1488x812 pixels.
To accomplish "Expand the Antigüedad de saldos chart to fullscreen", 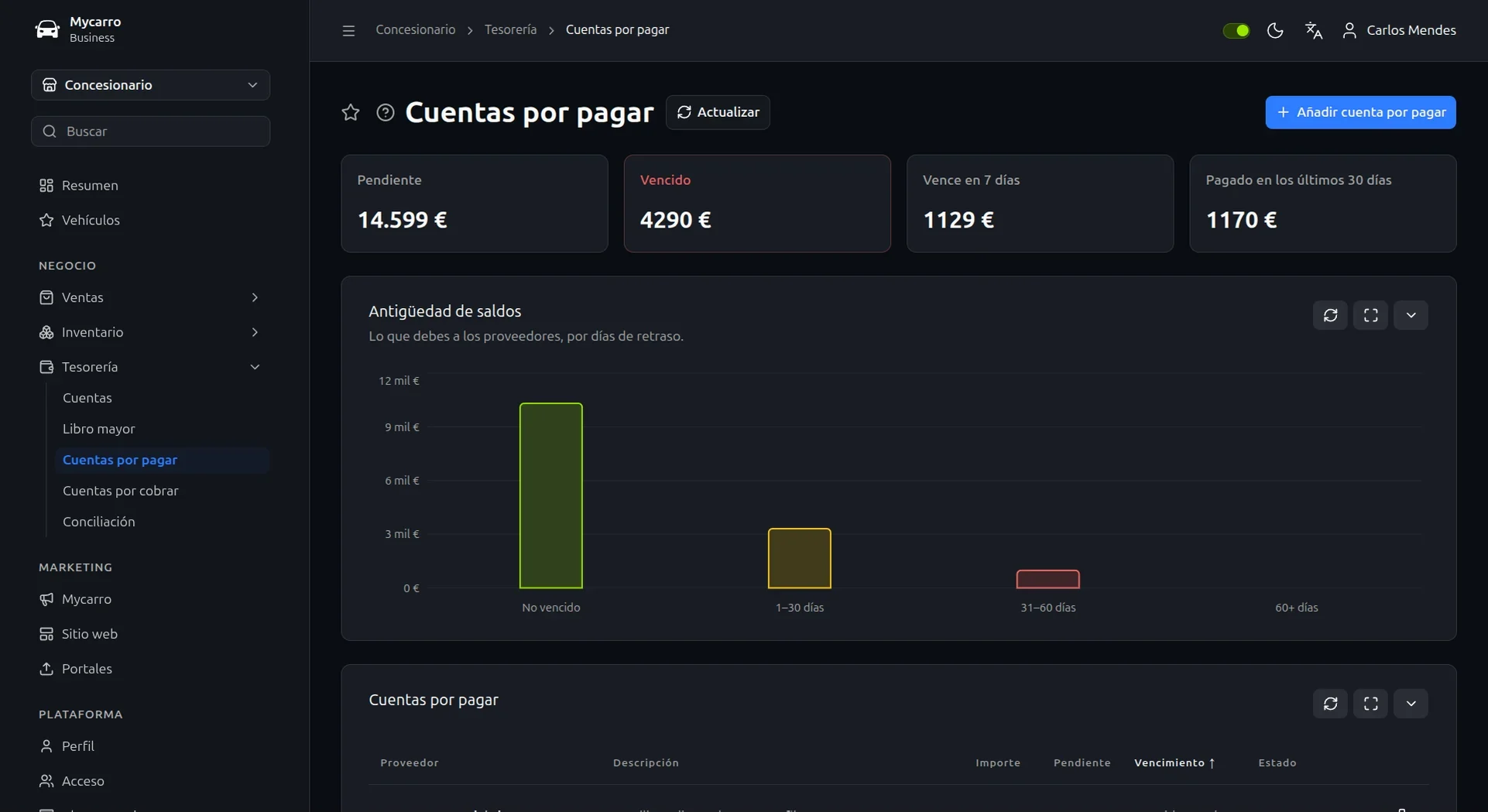I will coord(1370,315).
